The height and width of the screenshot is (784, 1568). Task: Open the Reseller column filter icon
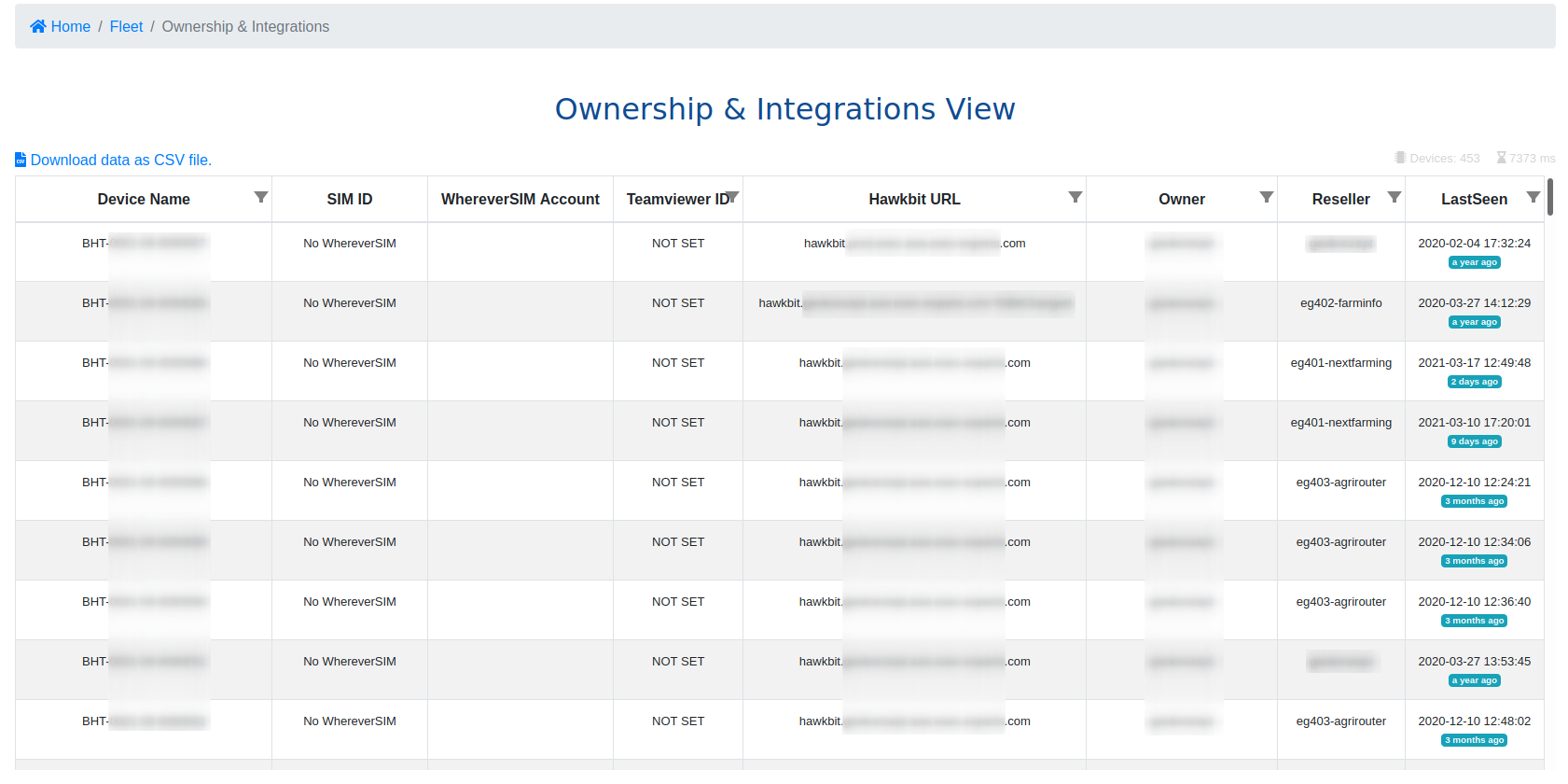(x=1394, y=197)
